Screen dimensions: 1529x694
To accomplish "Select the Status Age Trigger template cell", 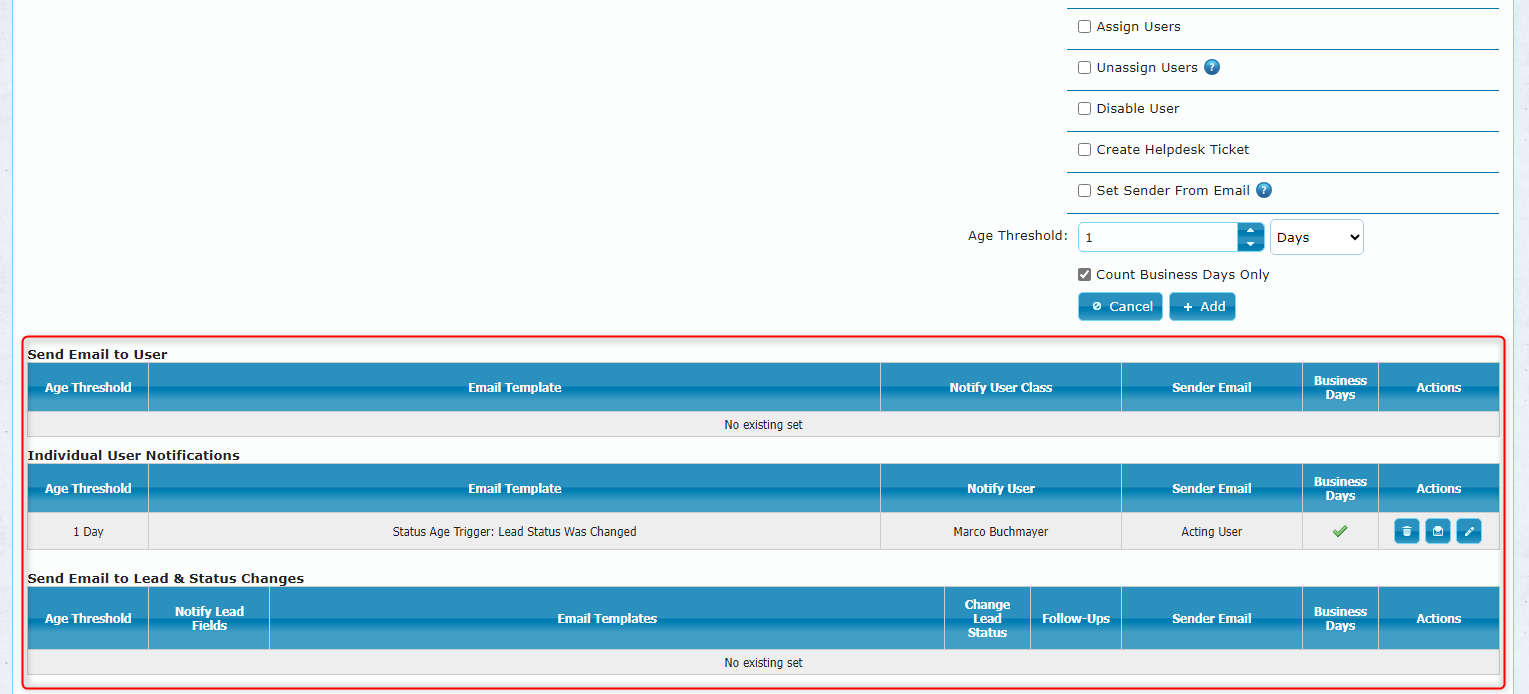I will tap(514, 532).
